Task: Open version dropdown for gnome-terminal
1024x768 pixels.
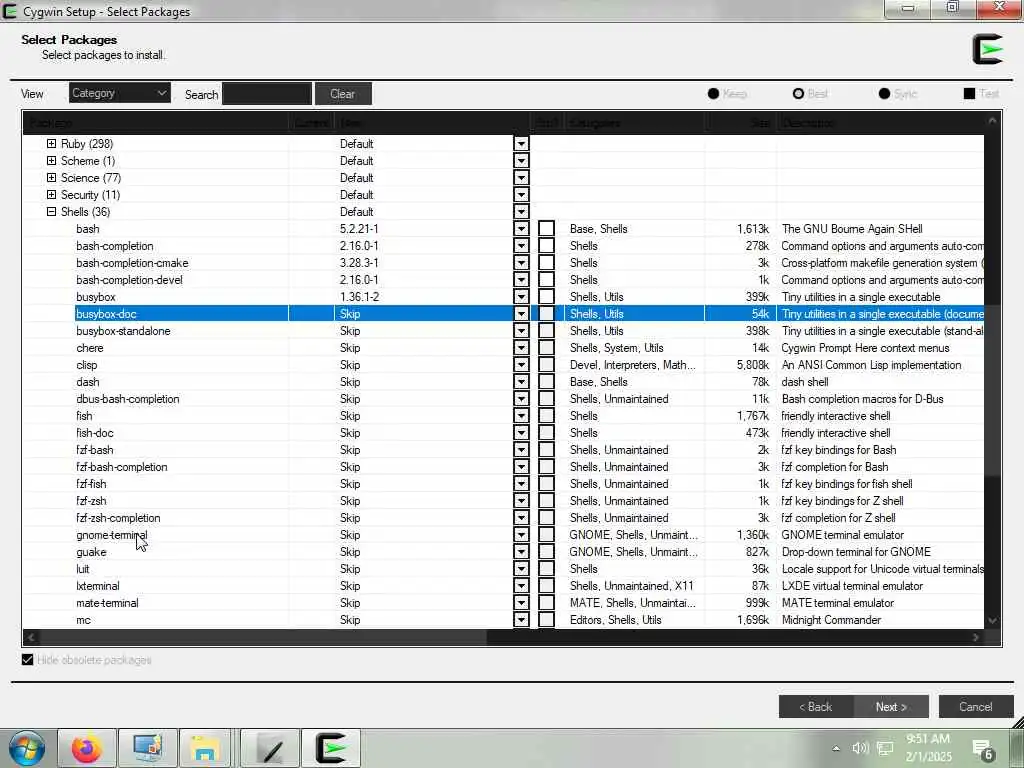Action: pos(521,534)
